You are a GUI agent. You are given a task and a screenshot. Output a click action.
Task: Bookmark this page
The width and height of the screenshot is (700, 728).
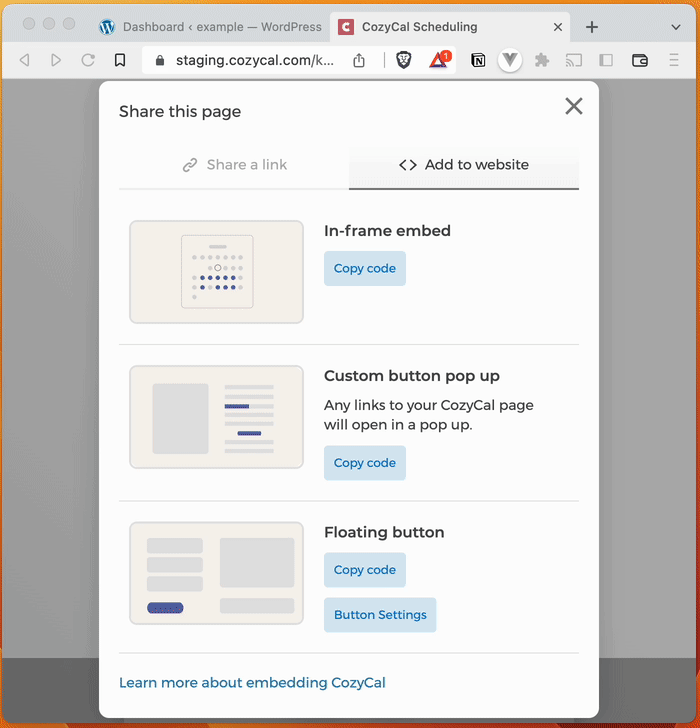[120, 60]
